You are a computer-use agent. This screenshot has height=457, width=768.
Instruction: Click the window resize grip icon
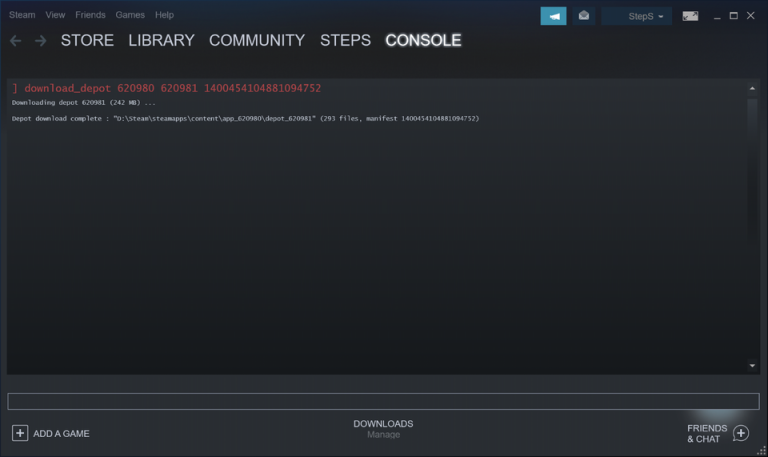pos(762,451)
